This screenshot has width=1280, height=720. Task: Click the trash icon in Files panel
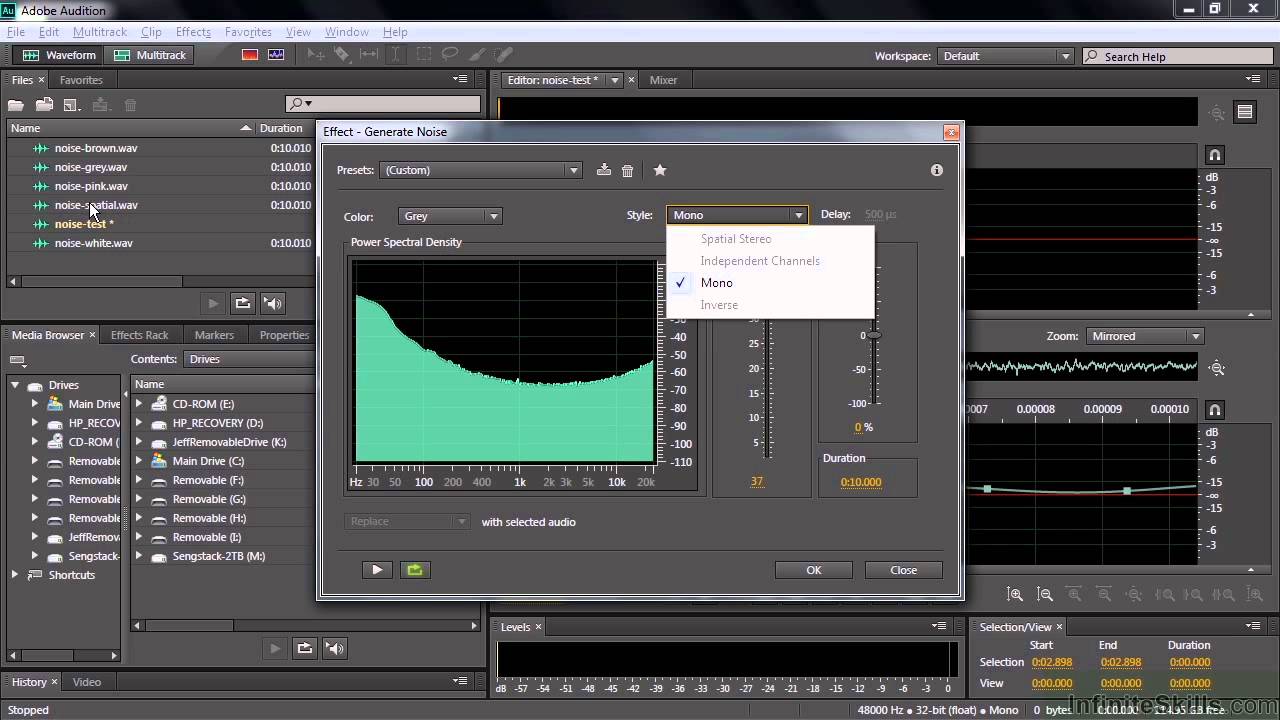(x=130, y=104)
